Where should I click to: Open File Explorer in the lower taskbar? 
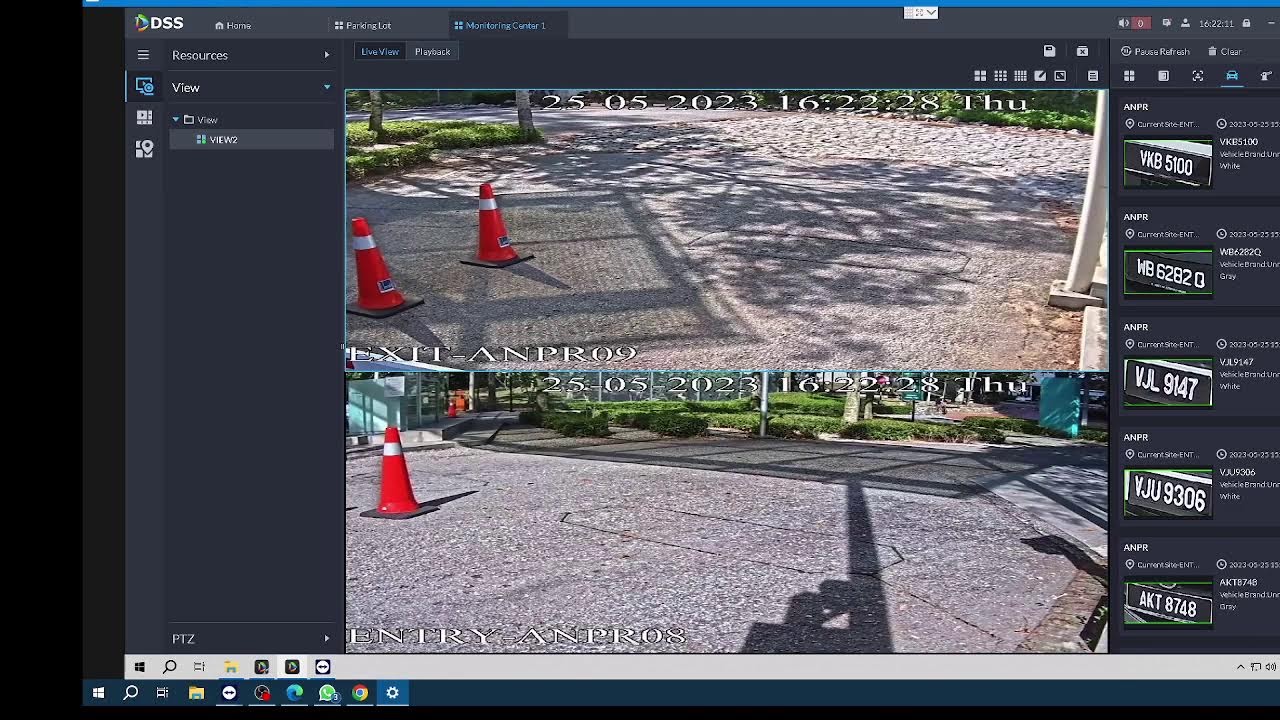[x=196, y=692]
